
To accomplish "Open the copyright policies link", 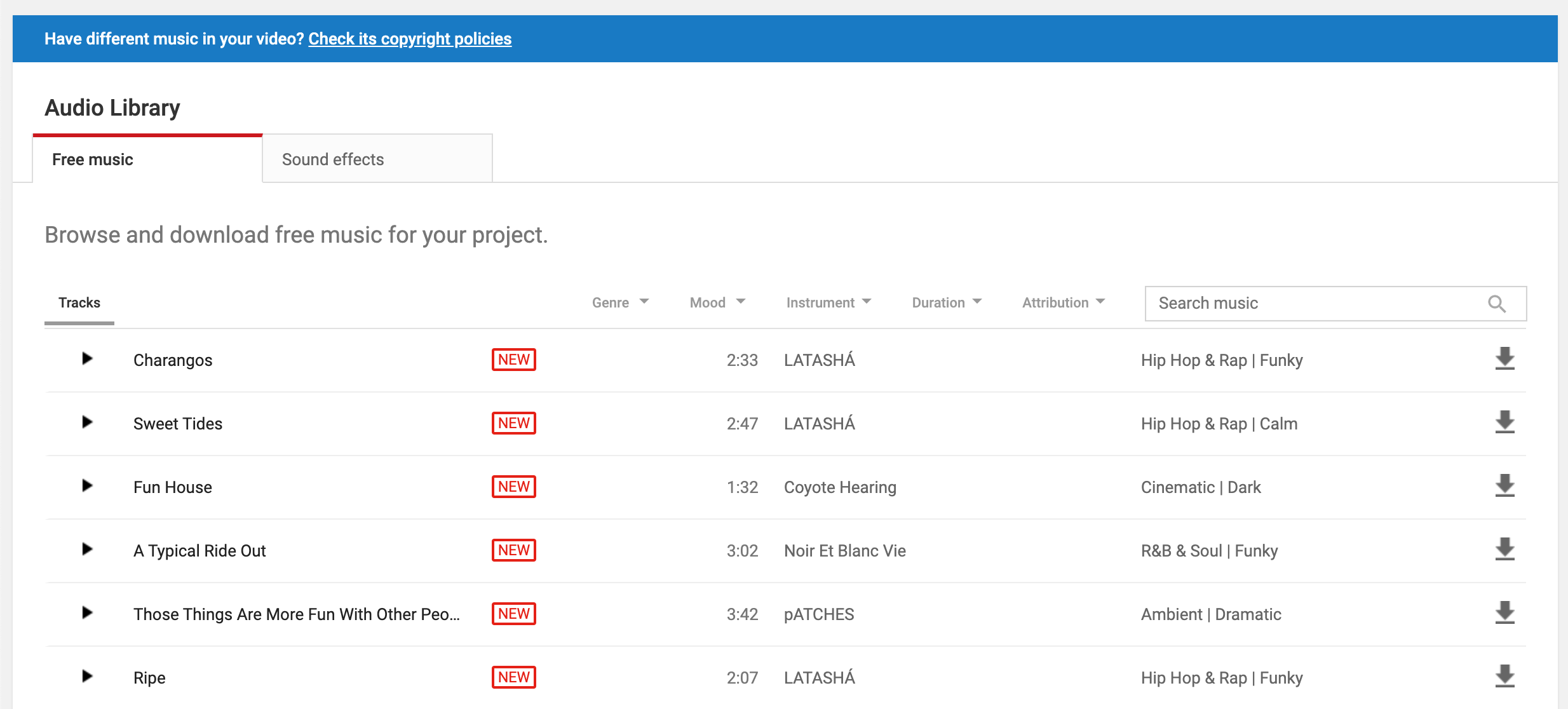I will point(410,39).
